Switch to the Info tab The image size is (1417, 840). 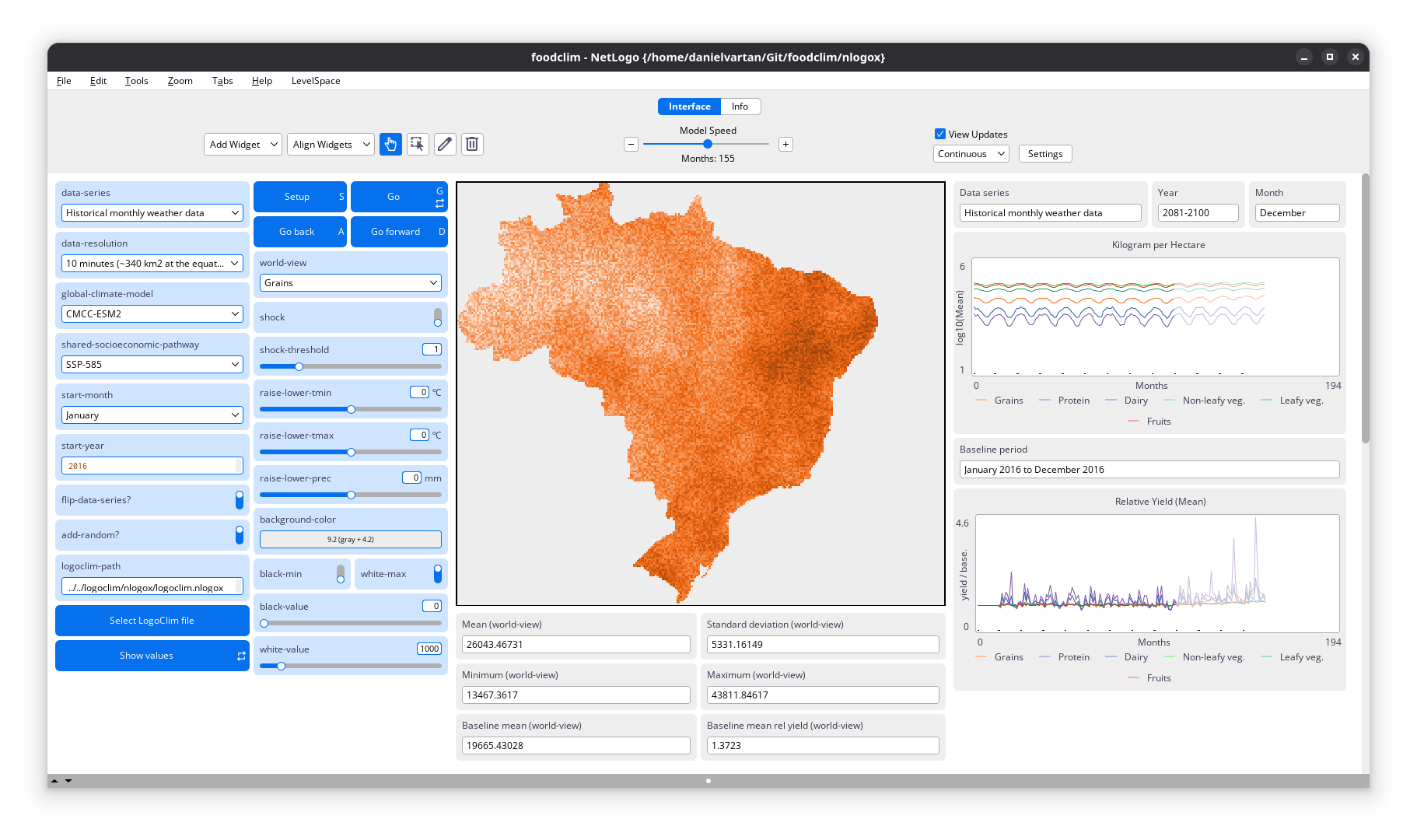click(x=740, y=107)
